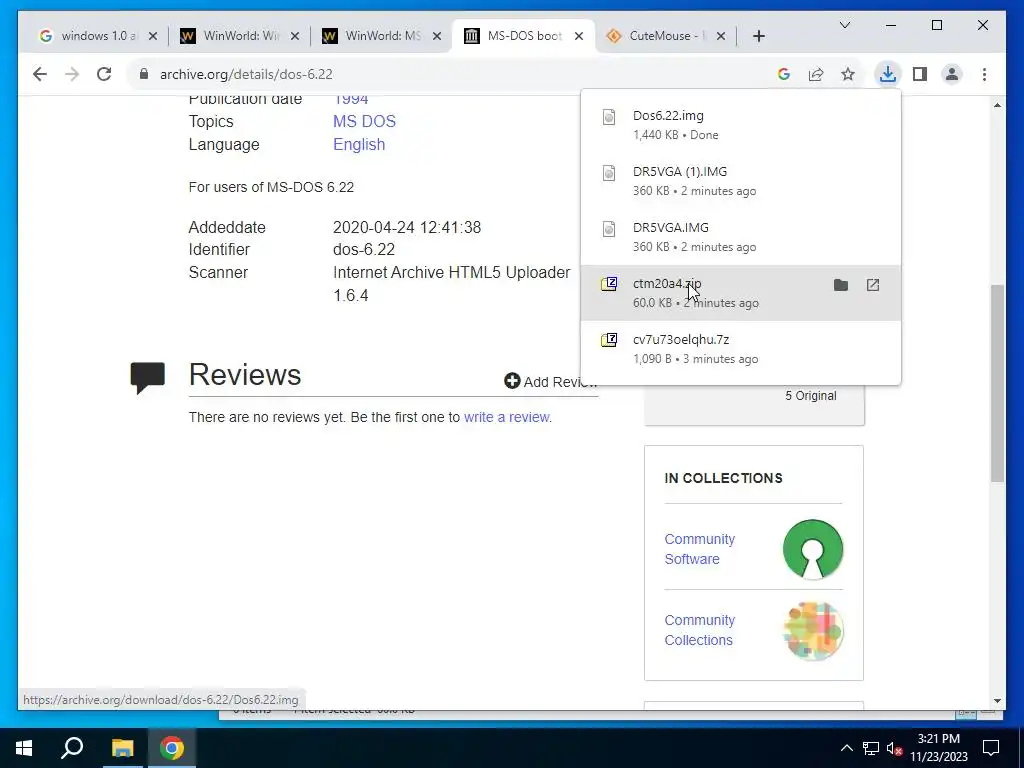Click the '5 Original' files text
Viewport: 1024px width, 768px height.
click(x=810, y=396)
